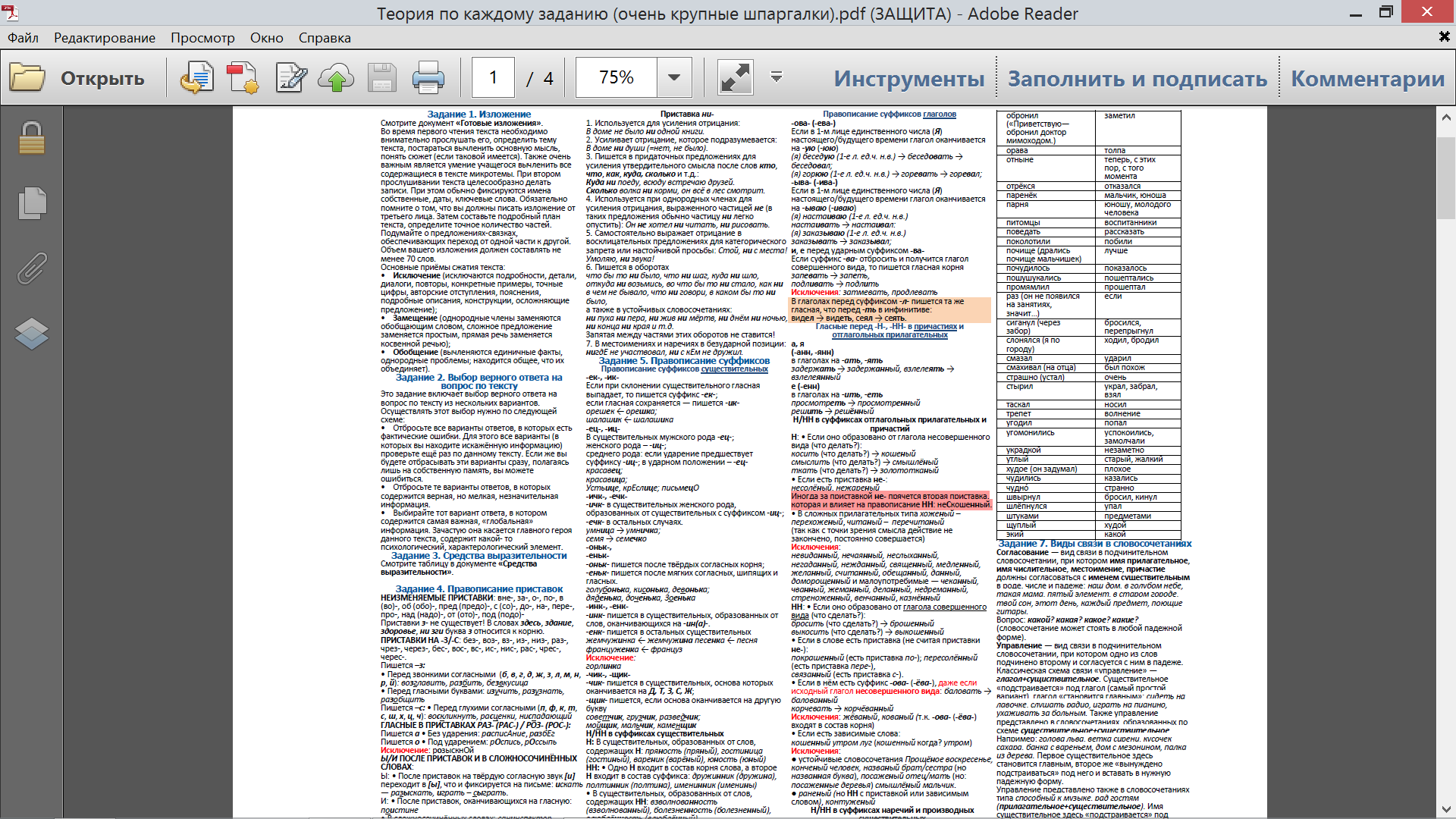Click the Открыть open-file folder icon
Viewport: 1456px width, 819px height.
pos(27,78)
